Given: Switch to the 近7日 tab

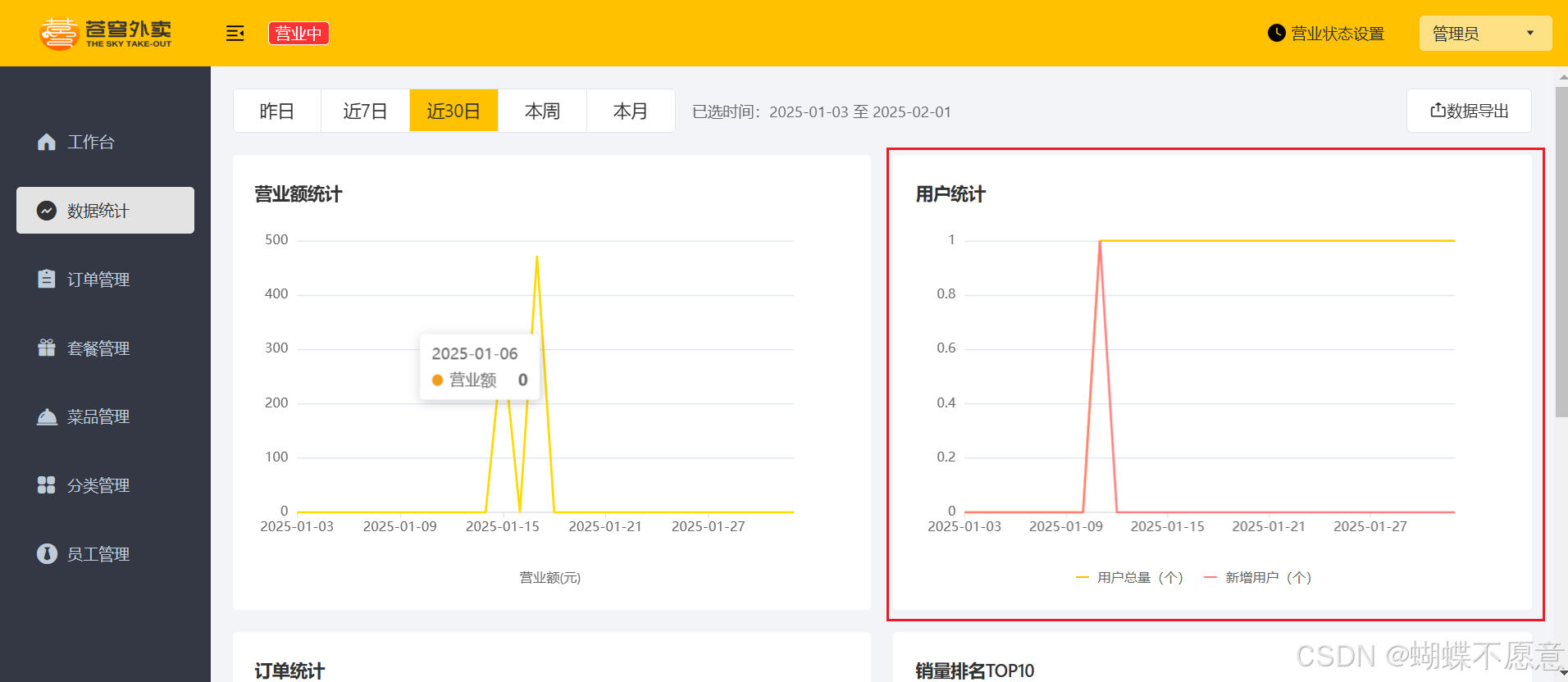Looking at the screenshot, I should click(x=366, y=111).
